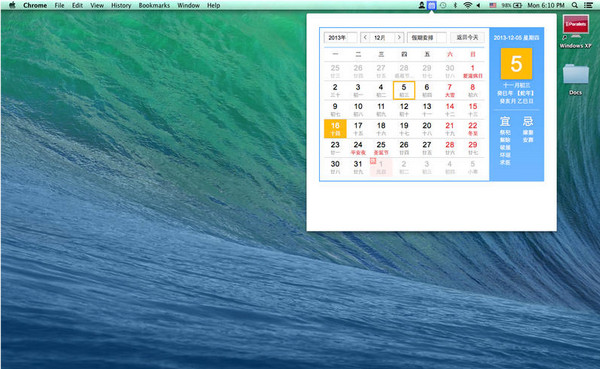Screen dimensions: 600x369
Task: Open the 假期安排 holiday schedule dropdown
Action: tap(427, 38)
